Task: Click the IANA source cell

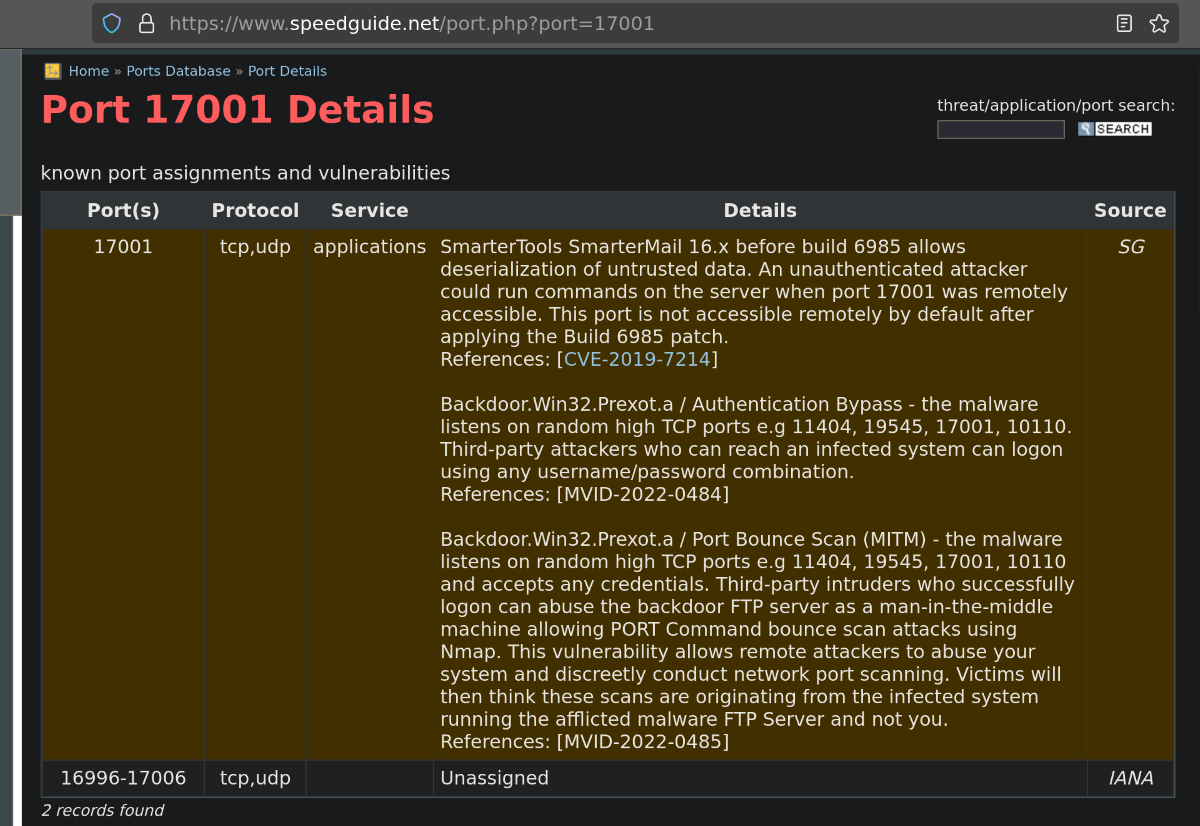Action: point(1130,778)
